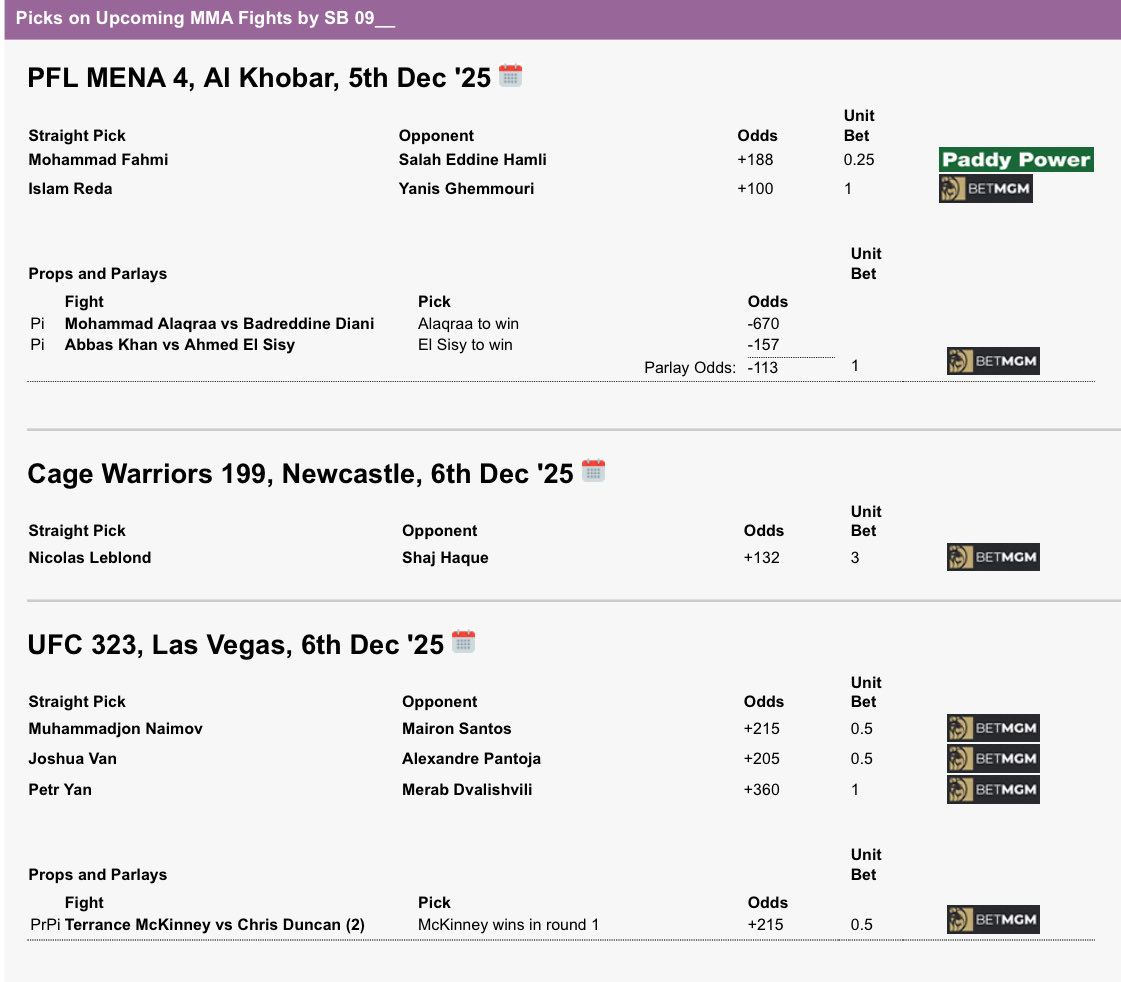Click Terrance McKinney vs Chris Duncan (2) fight

coord(214,925)
